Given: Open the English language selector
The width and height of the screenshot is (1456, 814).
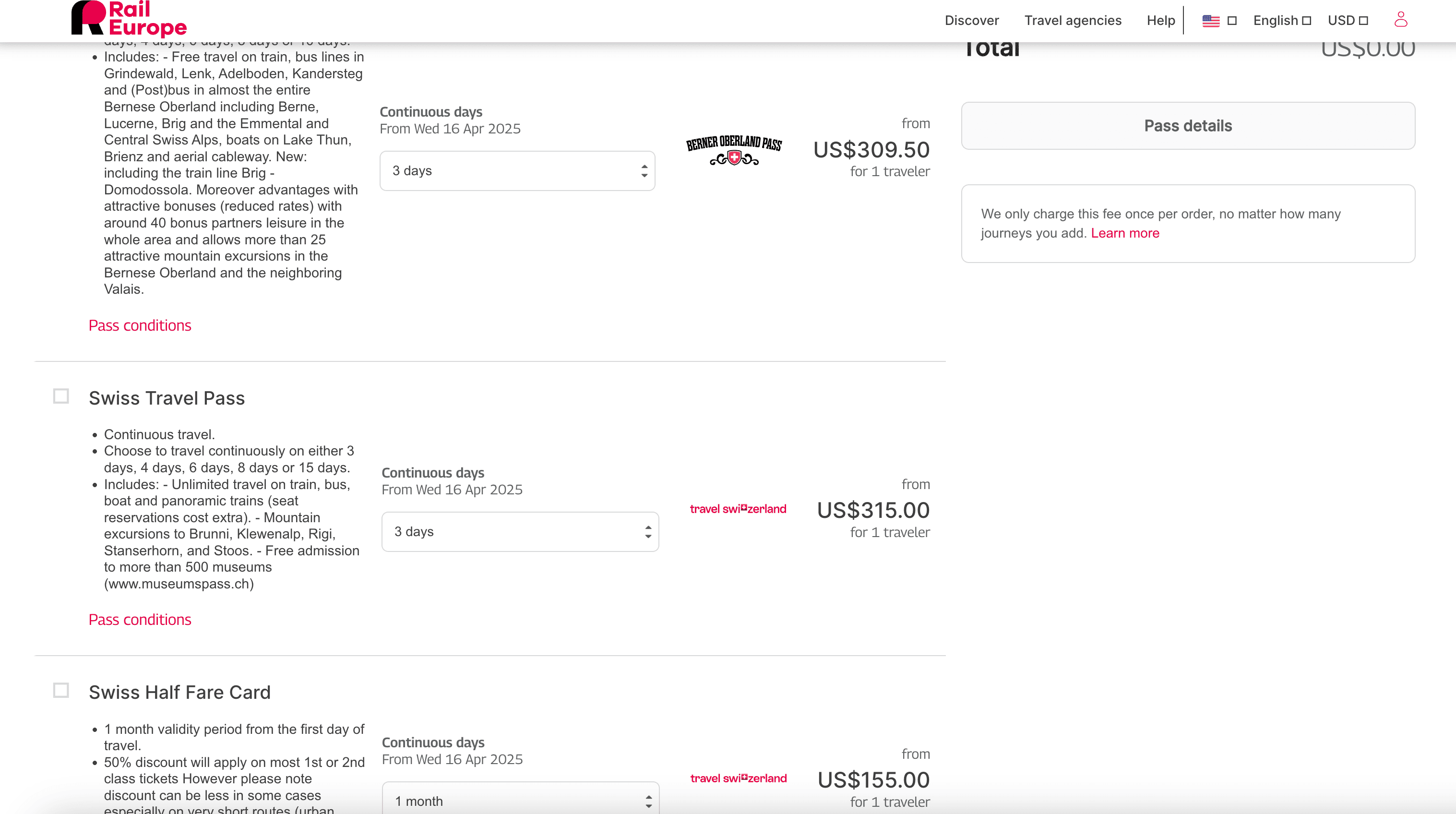Looking at the screenshot, I should (x=1281, y=21).
